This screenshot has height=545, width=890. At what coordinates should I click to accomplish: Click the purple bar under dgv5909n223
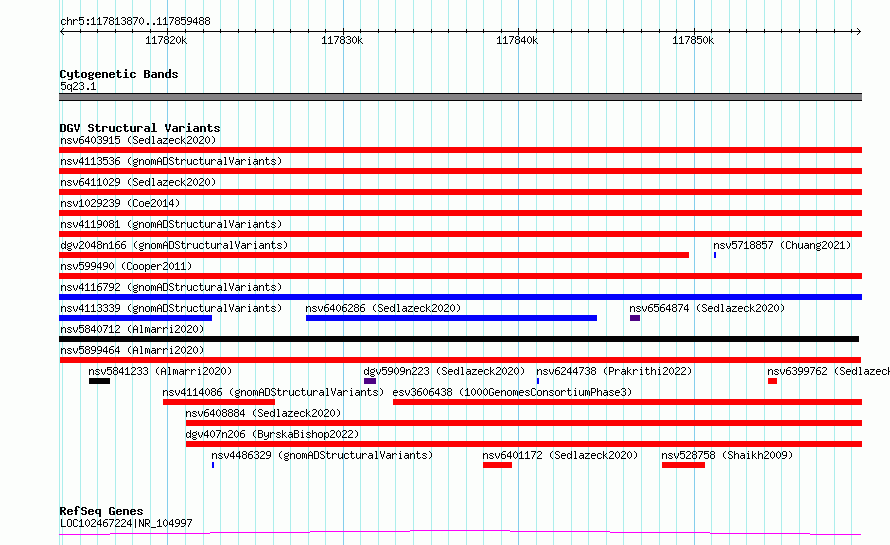click(370, 381)
